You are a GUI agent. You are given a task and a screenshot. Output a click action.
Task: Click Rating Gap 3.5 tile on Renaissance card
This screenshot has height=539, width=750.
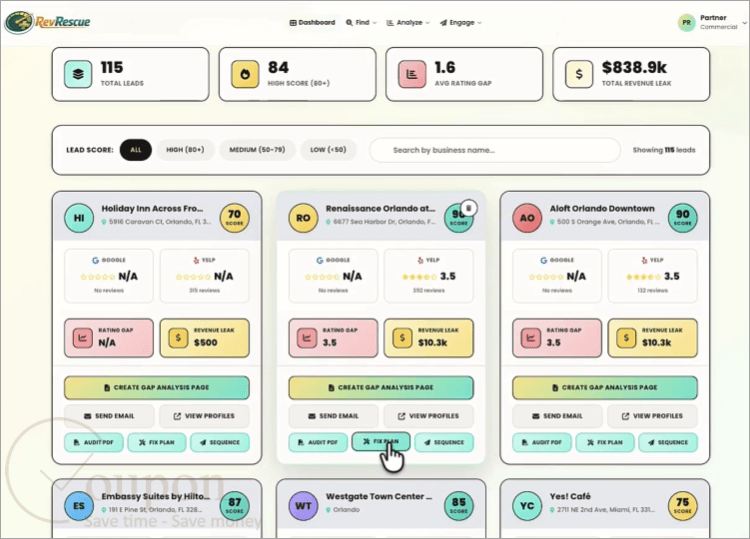[x=333, y=338]
